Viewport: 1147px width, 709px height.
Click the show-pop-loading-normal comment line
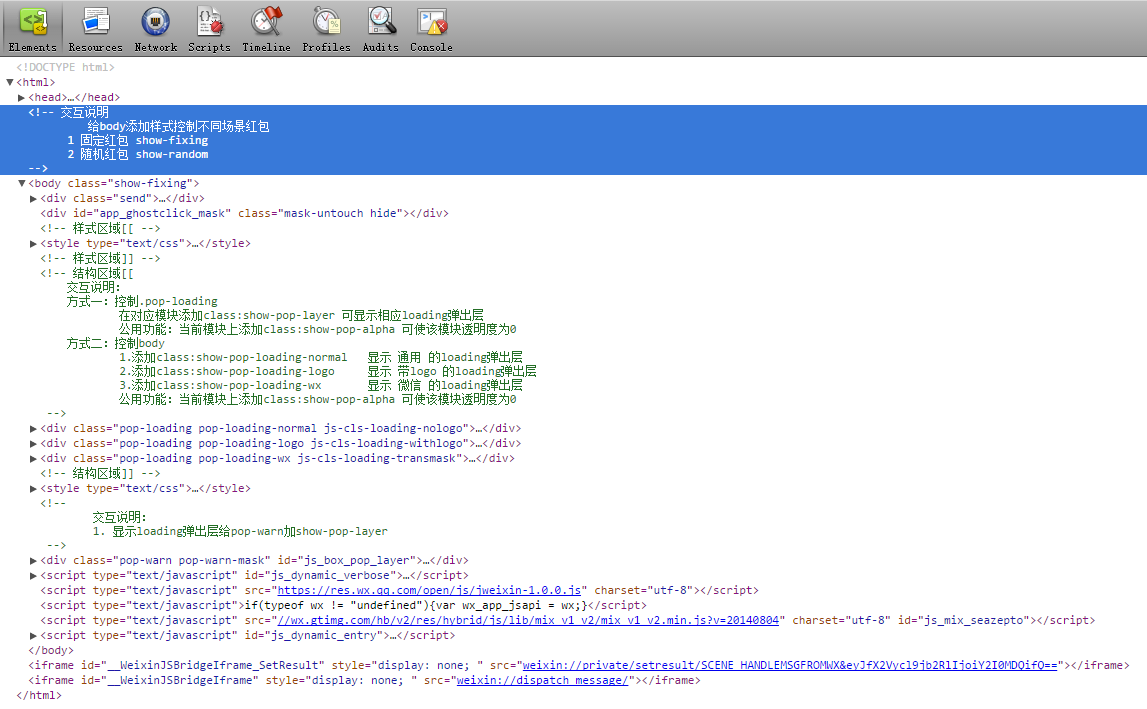[320, 357]
